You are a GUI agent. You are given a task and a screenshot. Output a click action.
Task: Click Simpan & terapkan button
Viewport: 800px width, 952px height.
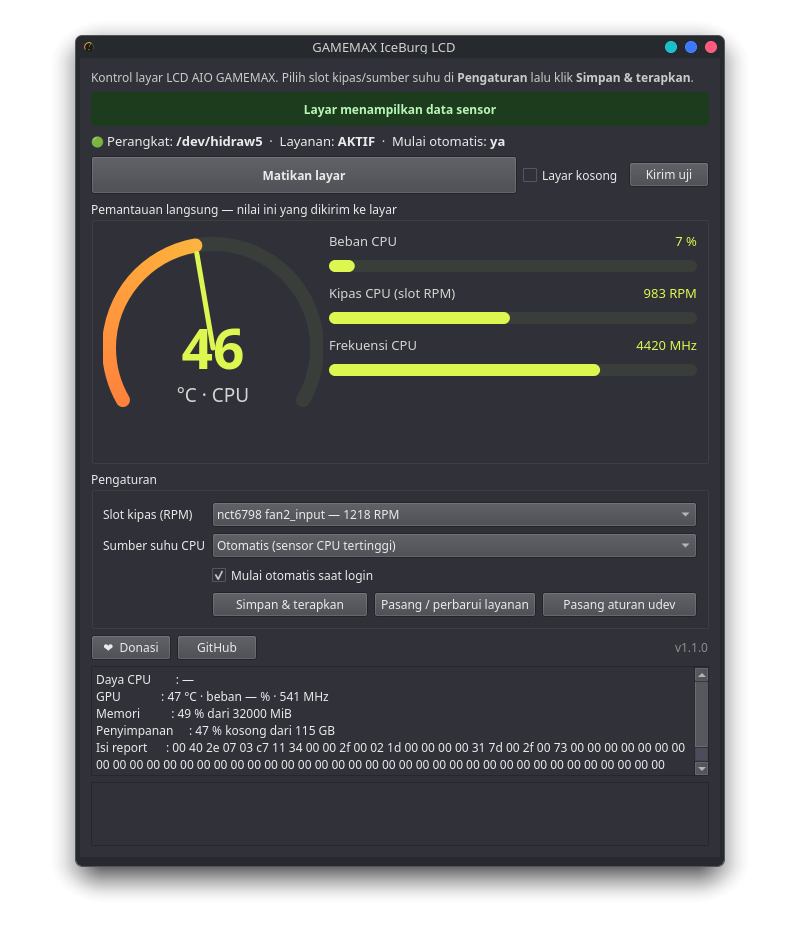pyautogui.click(x=290, y=605)
